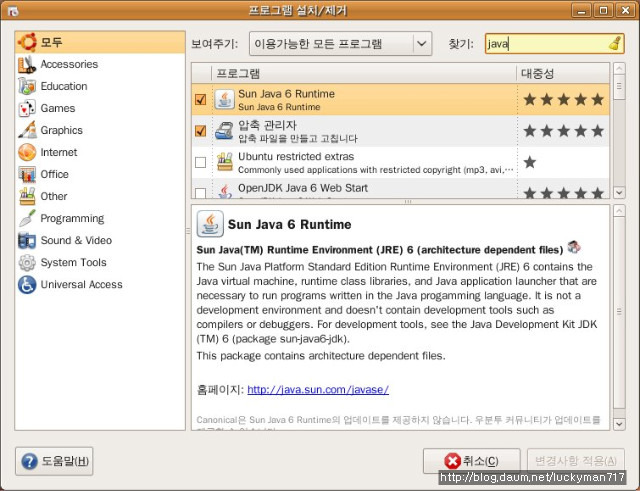Image resolution: width=640 pixels, height=491 pixels.
Task: Click five-star rating of Sun Java 6 Runtime
Action: point(564,99)
